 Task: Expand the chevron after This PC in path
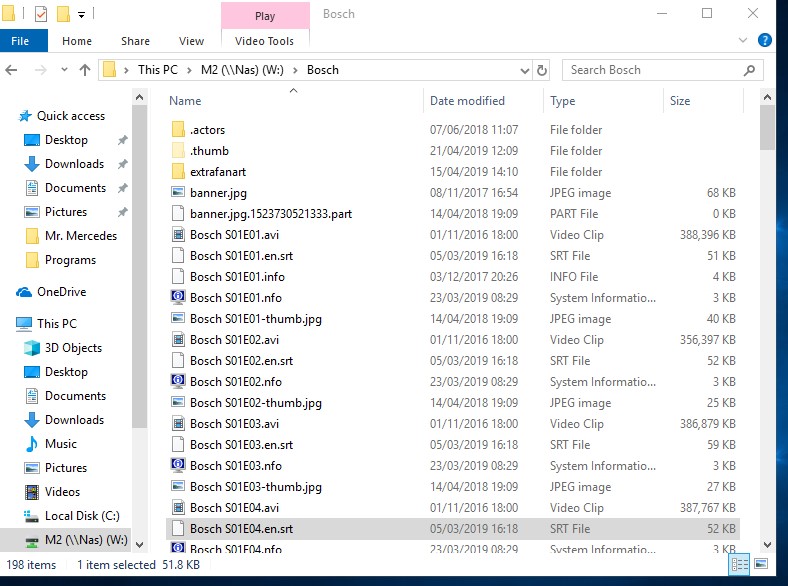coord(189,70)
